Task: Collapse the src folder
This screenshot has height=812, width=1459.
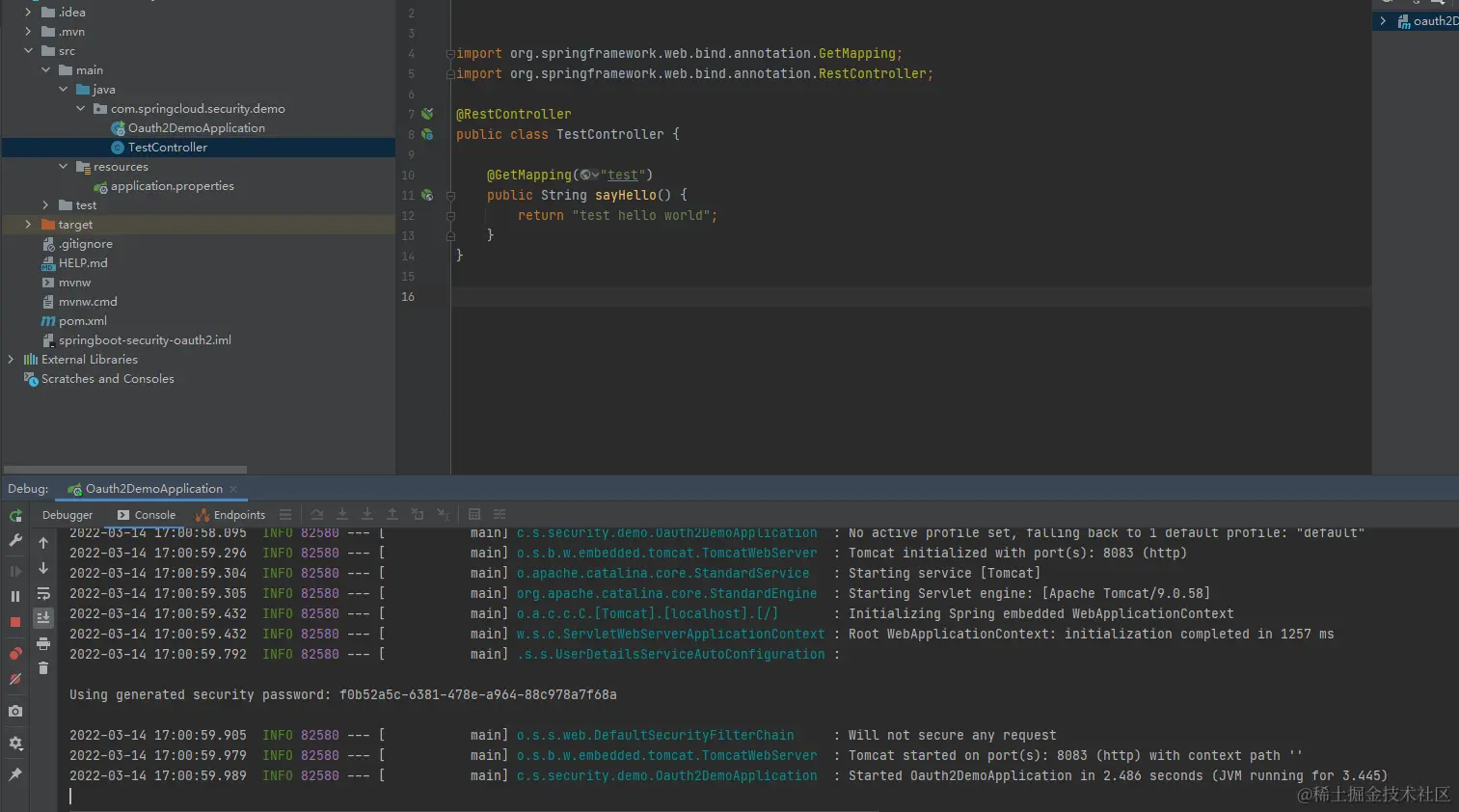Action: (x=28, y=51)
